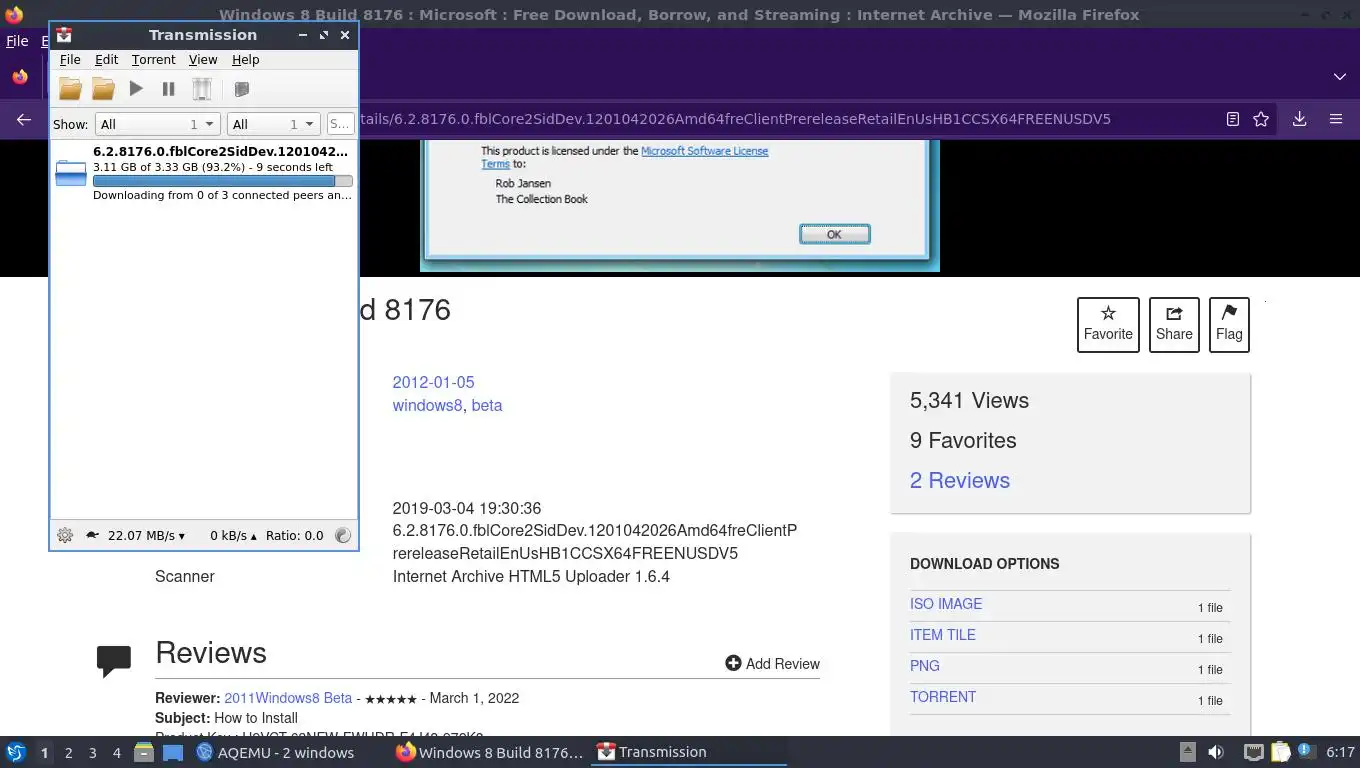The image size is (1360, 768).
Task: Click the torrent download progress bar
Action: pyautogui.click(x=223, y=181)
